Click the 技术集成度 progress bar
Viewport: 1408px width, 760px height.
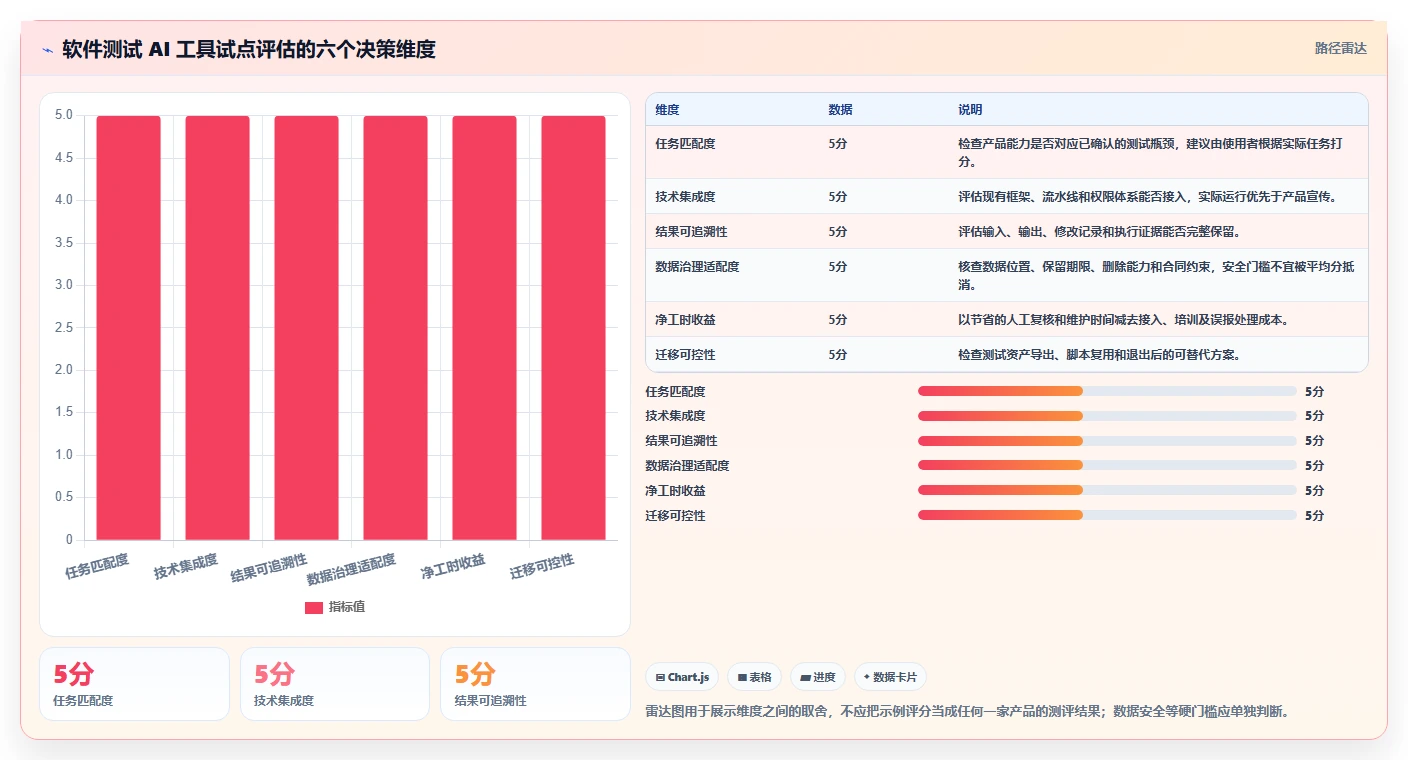[x=1107, y=416]
